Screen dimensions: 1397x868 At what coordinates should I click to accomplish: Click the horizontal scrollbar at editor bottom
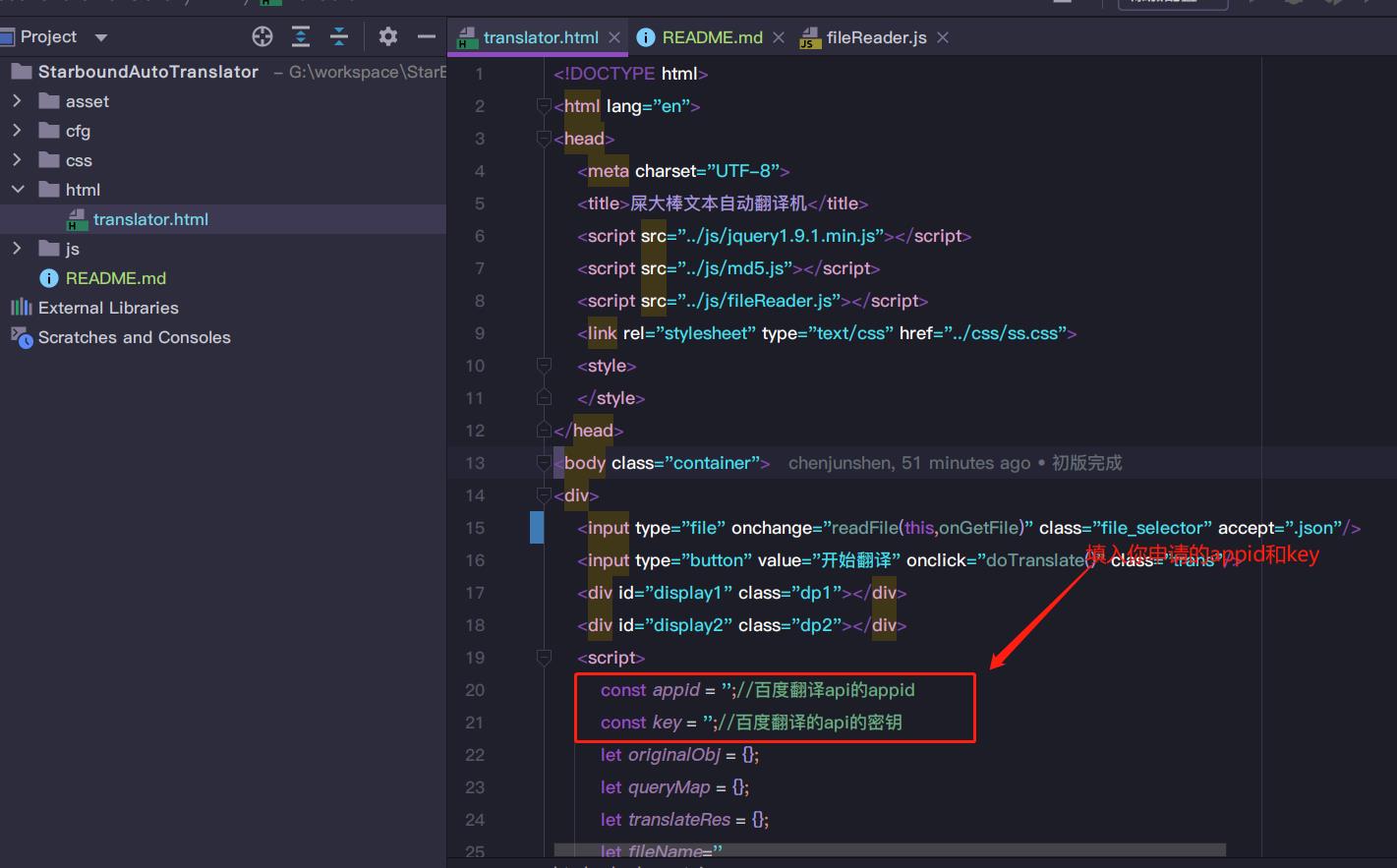[890, 849]
